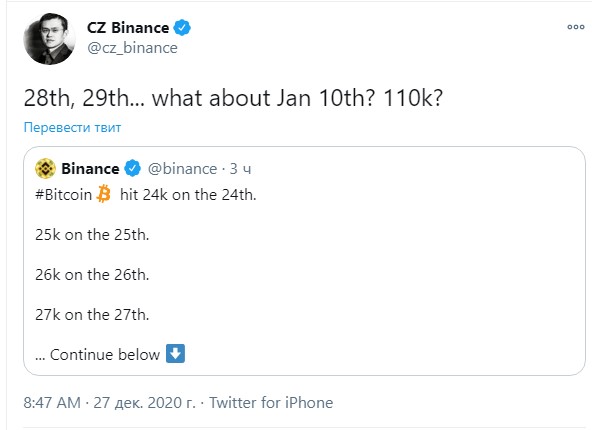
Task: Open the #Bitcoin hashtag link
Action: (x=63, y=195)
